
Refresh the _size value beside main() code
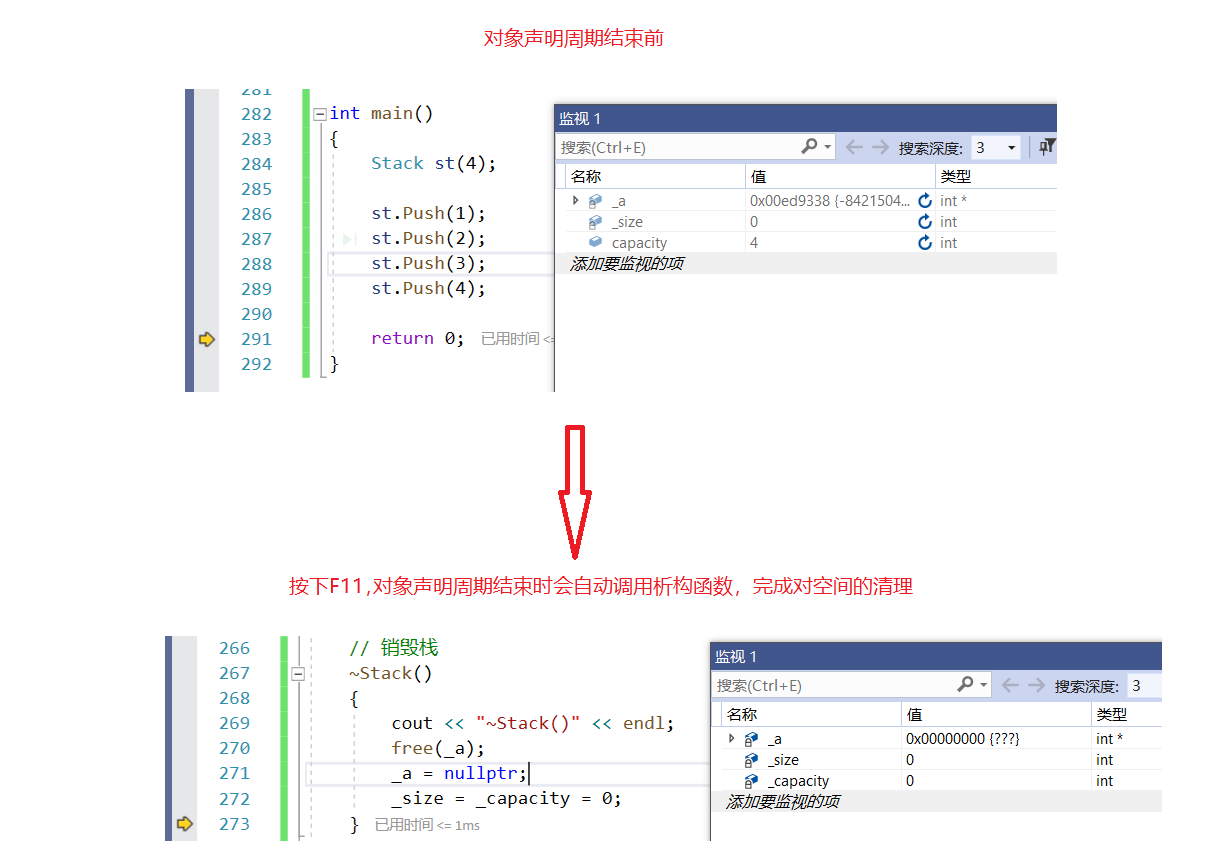[925, 222]
